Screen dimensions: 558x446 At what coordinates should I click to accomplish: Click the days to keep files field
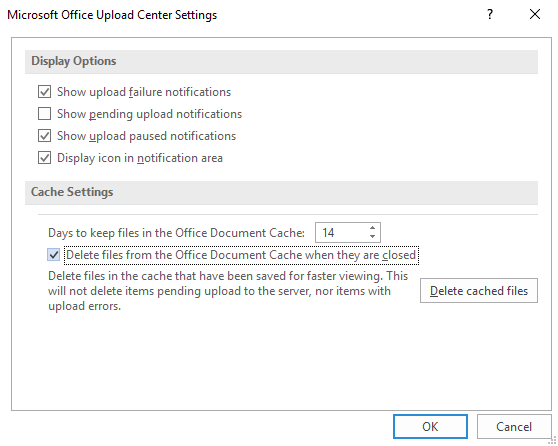[x=348, y=233]
